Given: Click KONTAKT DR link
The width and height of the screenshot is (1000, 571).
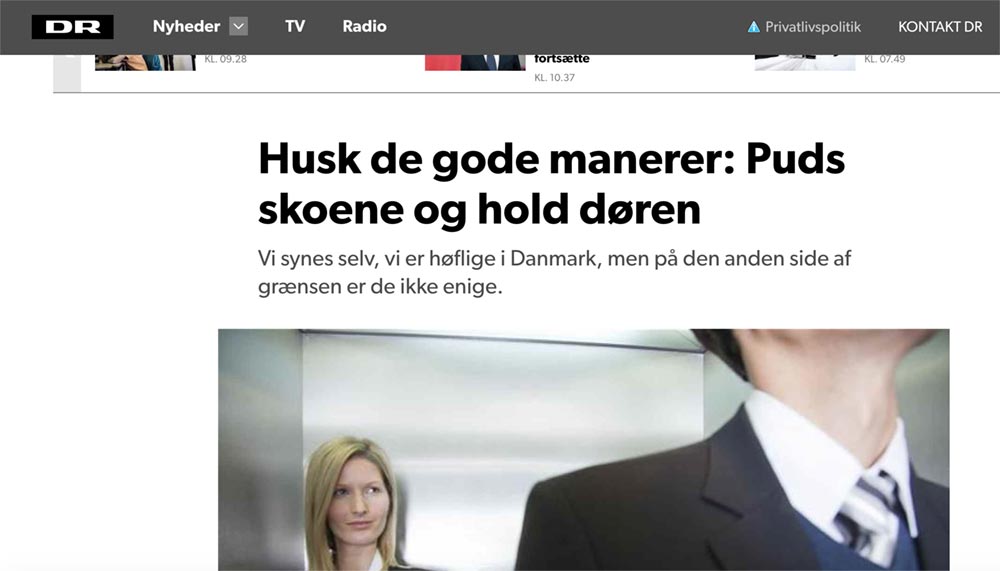Looking at the screenshot, I should tap(940, 27).
